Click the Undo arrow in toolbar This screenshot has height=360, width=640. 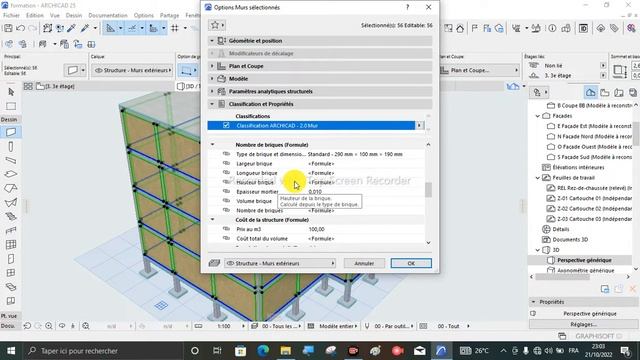pyautogui.click(x=20, y=28)
